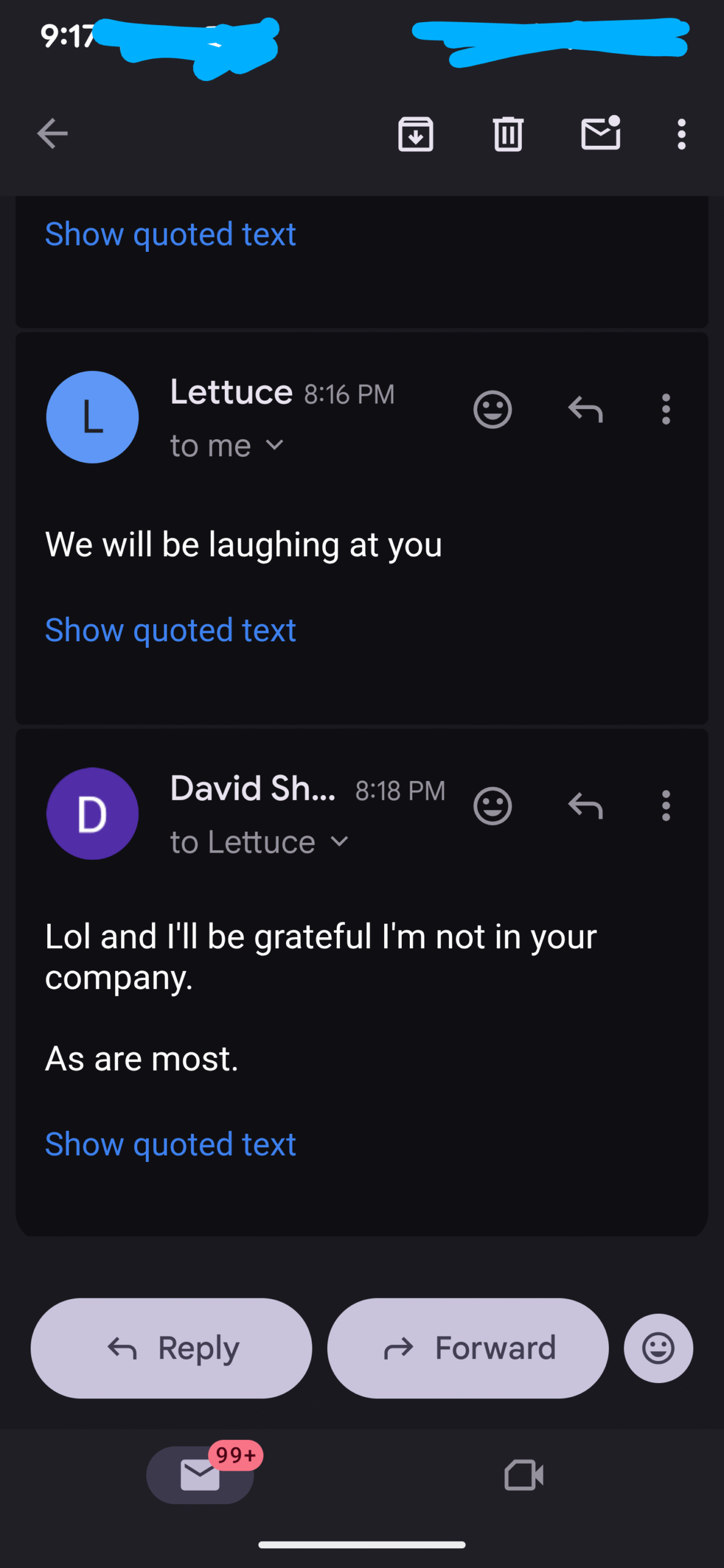Open the top-bar overflow menu
Viewport: 724px width, 1568px height.
click(x=681, y=134)
